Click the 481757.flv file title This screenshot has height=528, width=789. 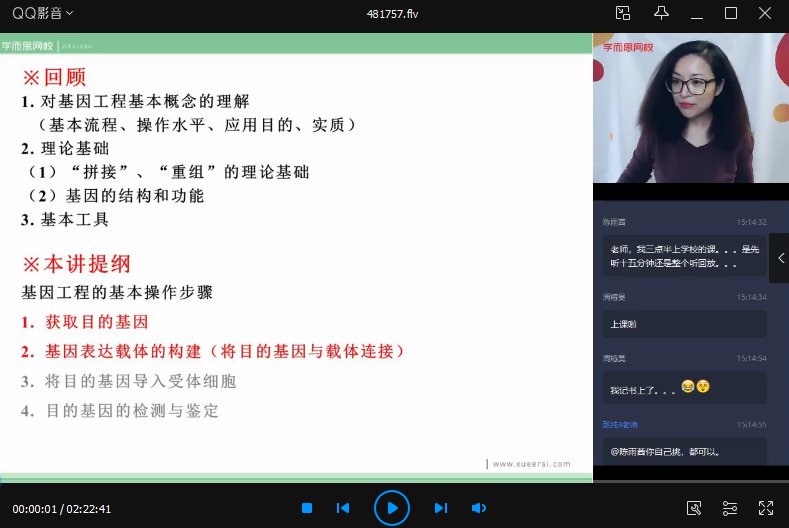(x=394, y=13)
